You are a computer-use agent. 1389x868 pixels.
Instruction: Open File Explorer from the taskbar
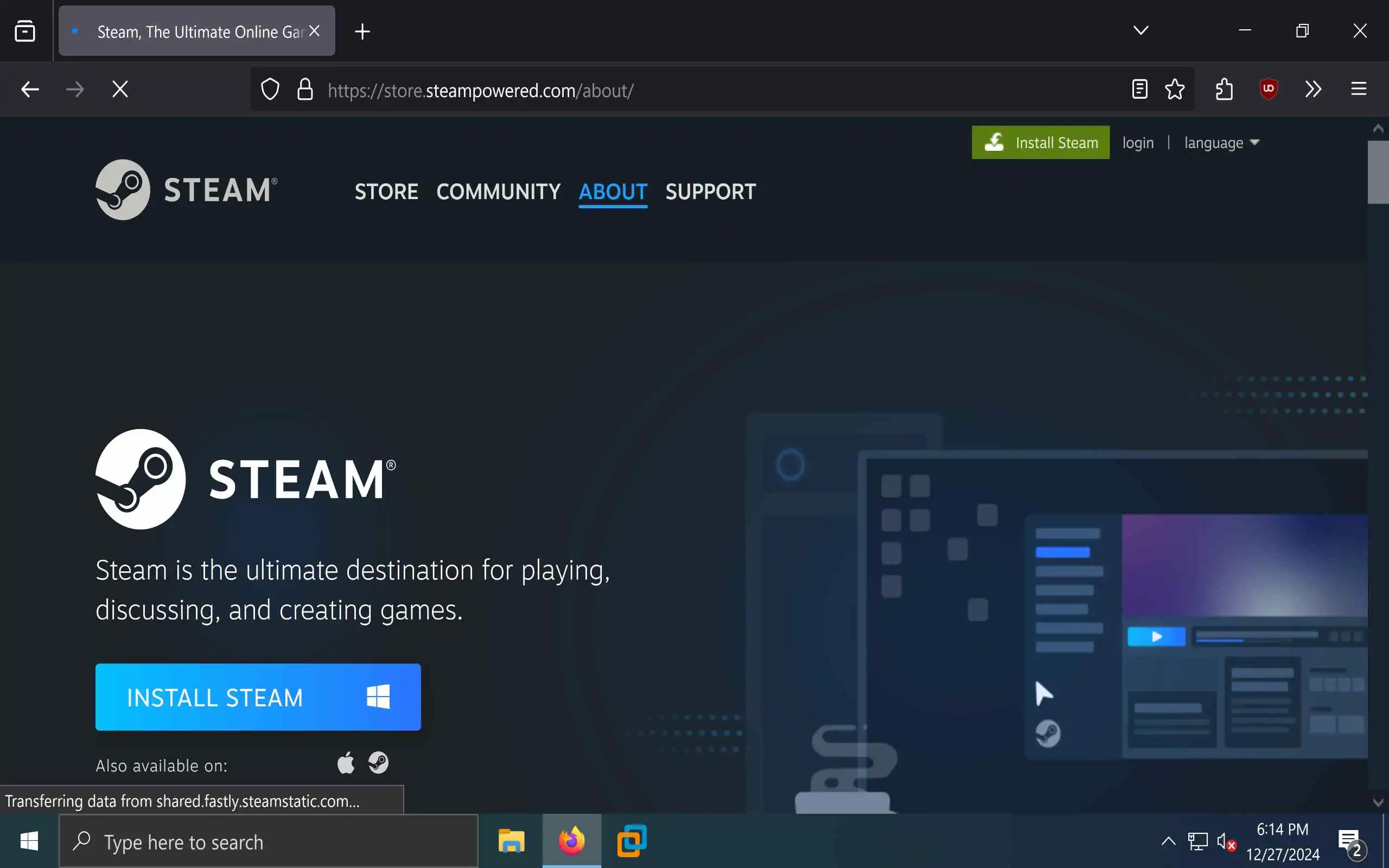[511, 841]
